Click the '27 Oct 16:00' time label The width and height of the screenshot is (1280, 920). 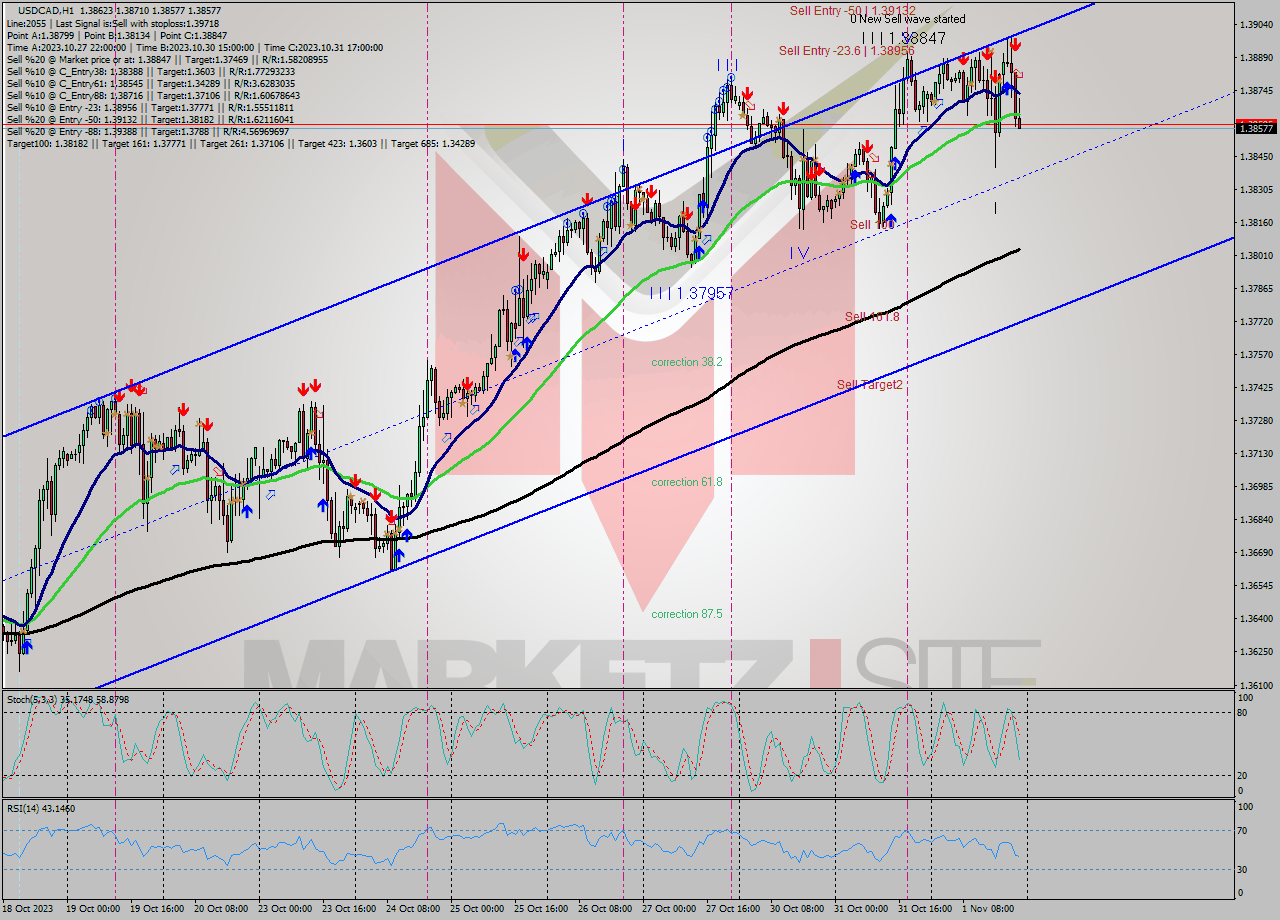click(733, 909)
